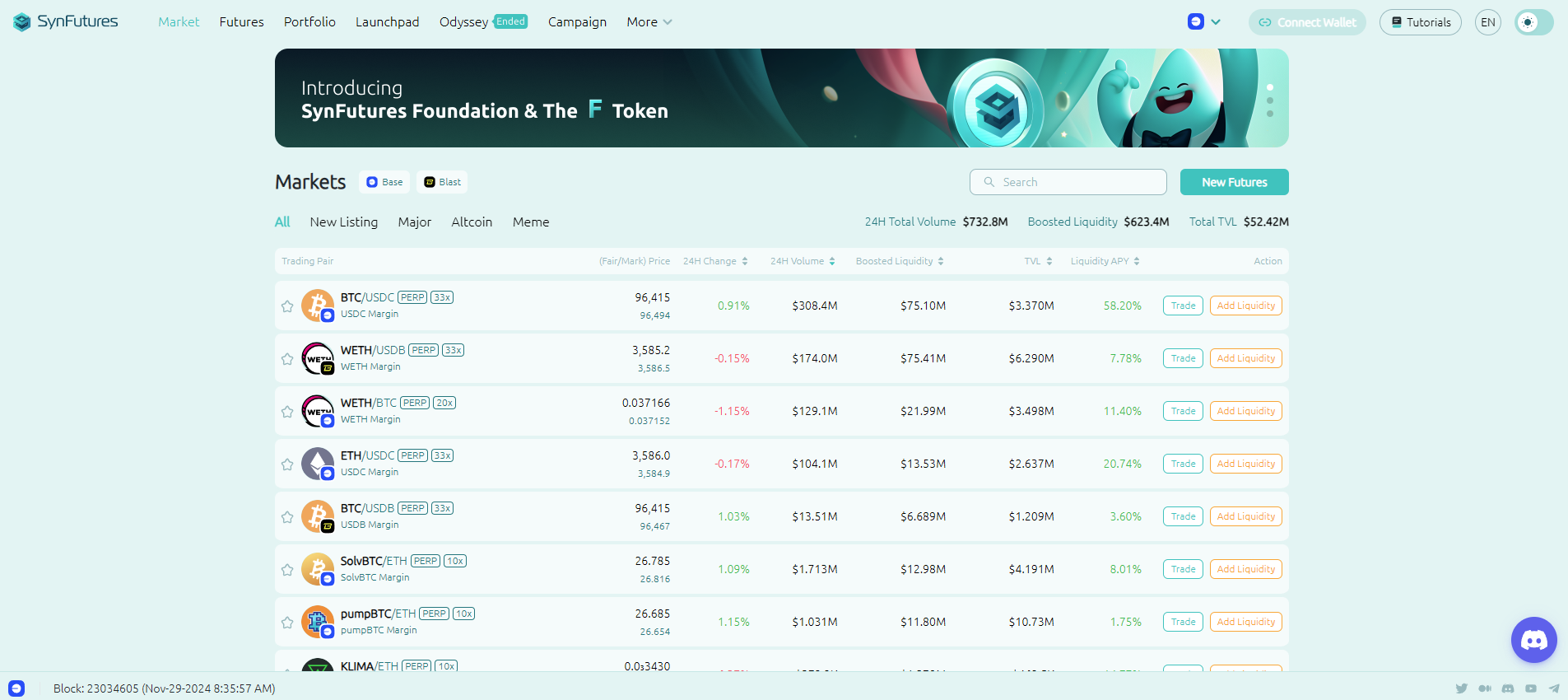Mark WETH/BTC pair as favorite
1568x700 pixels.
coord(287,412)
